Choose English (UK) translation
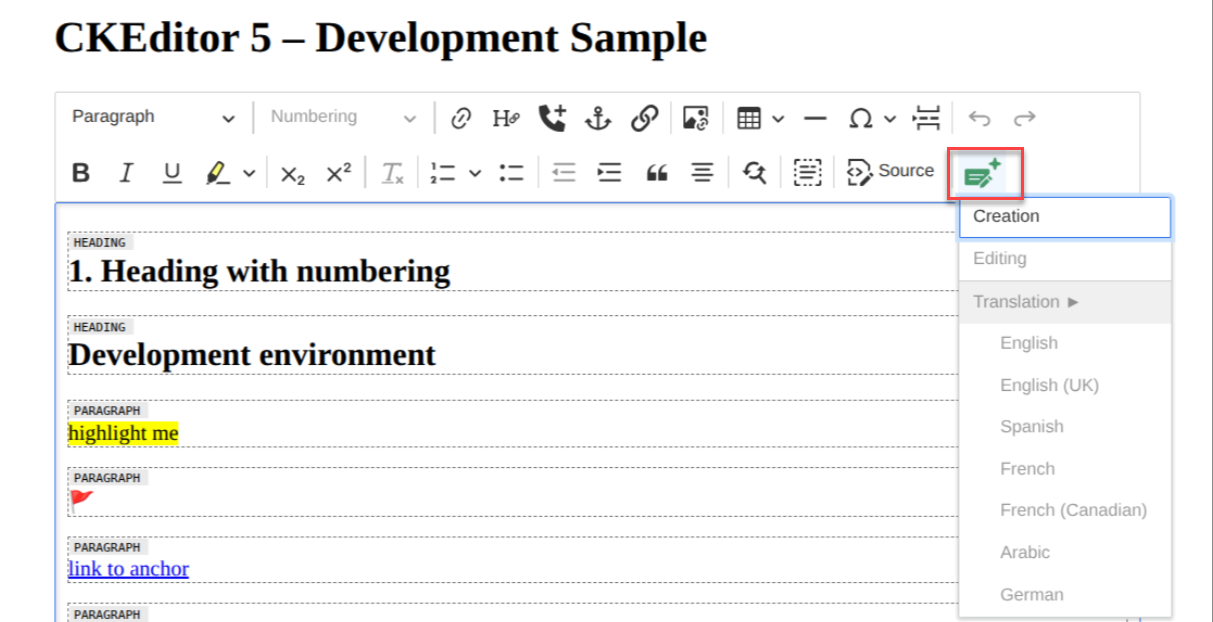 [x=1065, y=385]
